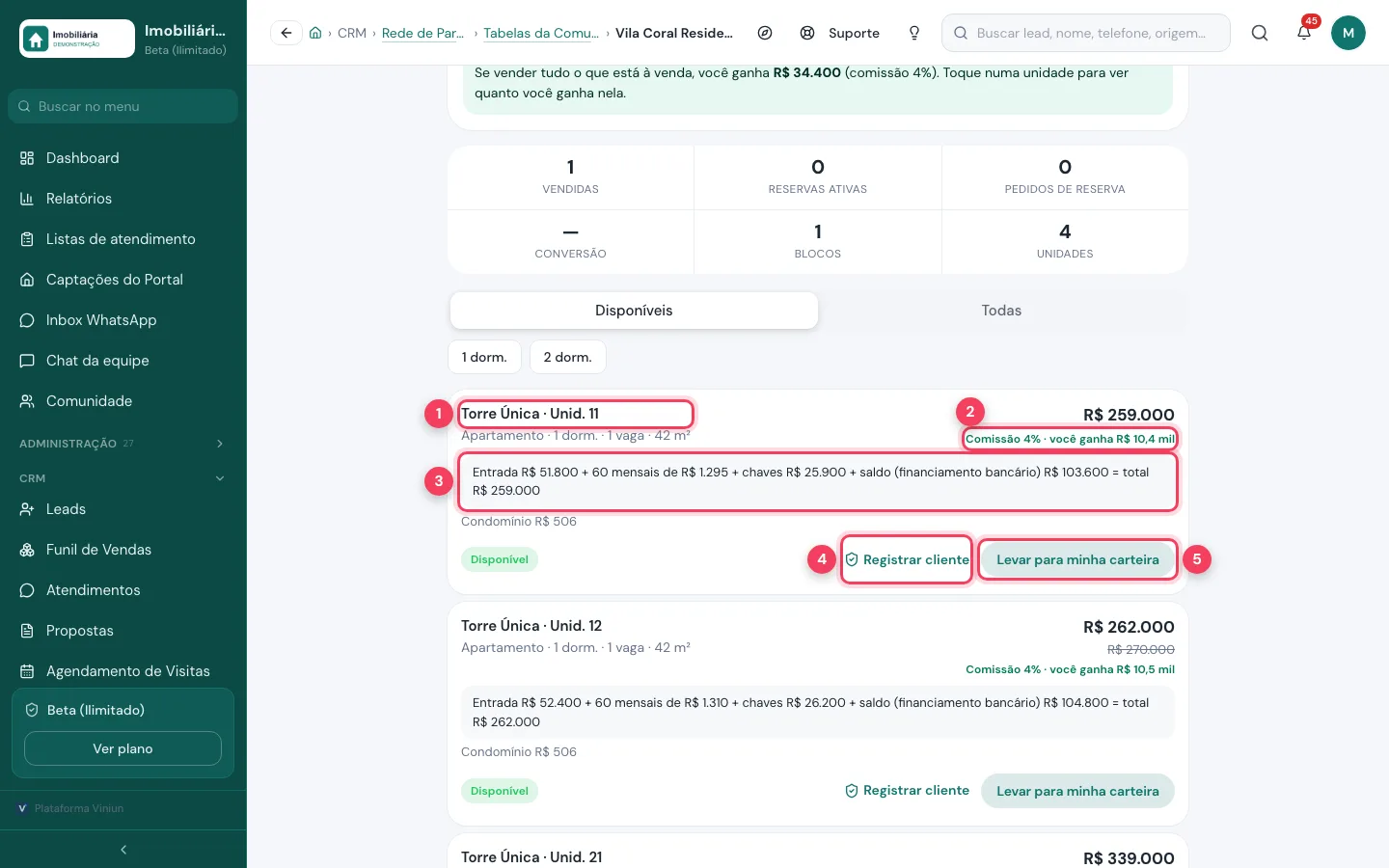
Task: Collapse the CRM sidebar section
Action: [123, 478]
